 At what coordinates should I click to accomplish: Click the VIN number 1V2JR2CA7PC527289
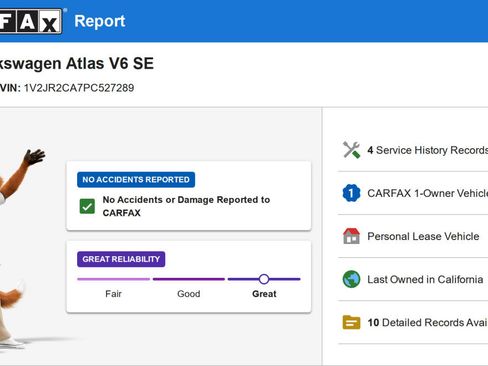[x=79, y=88]
